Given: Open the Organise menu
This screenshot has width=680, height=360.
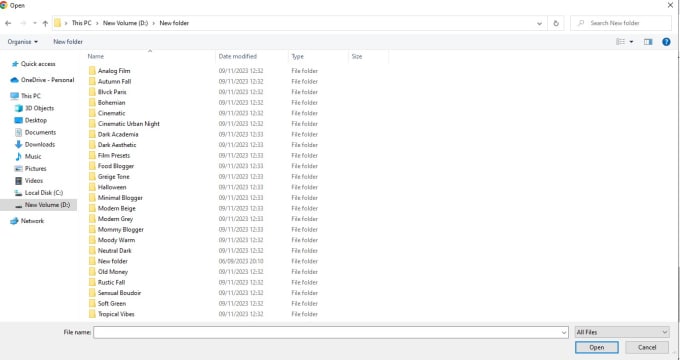Looking at the screenshot, I should [23, 42].
